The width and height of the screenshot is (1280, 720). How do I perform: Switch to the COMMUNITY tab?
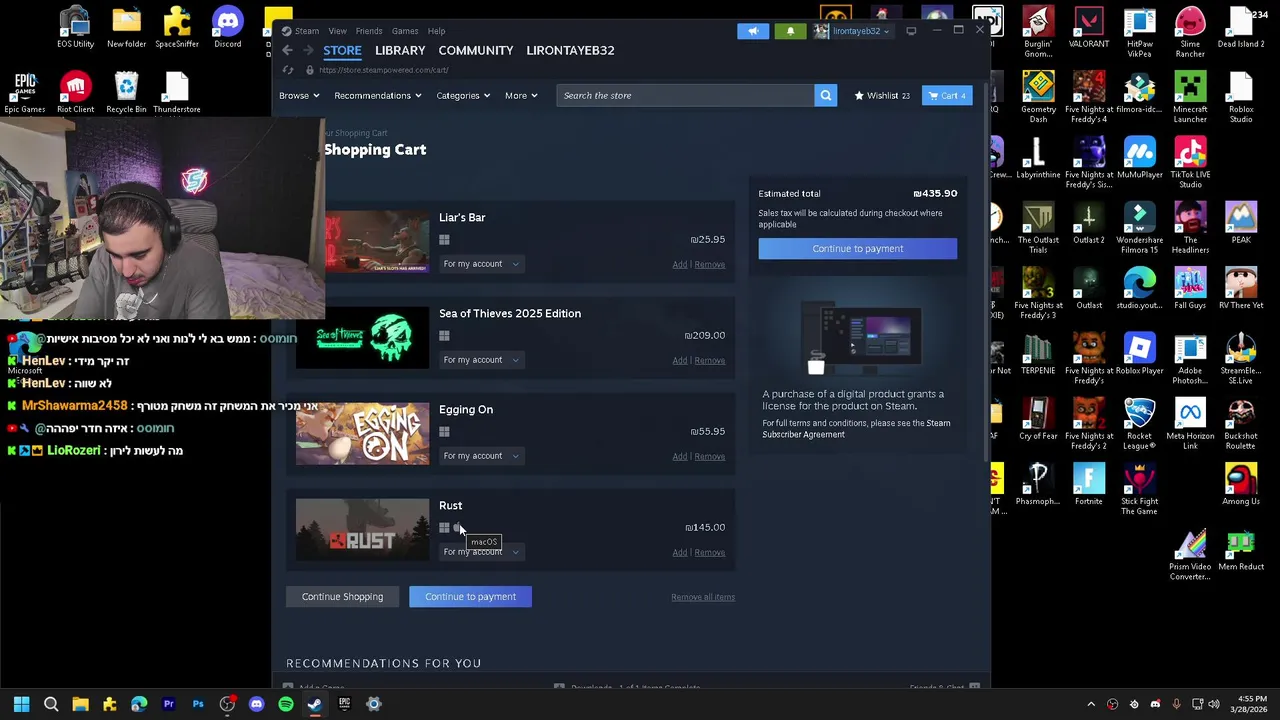pyautogui.click(x=476, y=50)
